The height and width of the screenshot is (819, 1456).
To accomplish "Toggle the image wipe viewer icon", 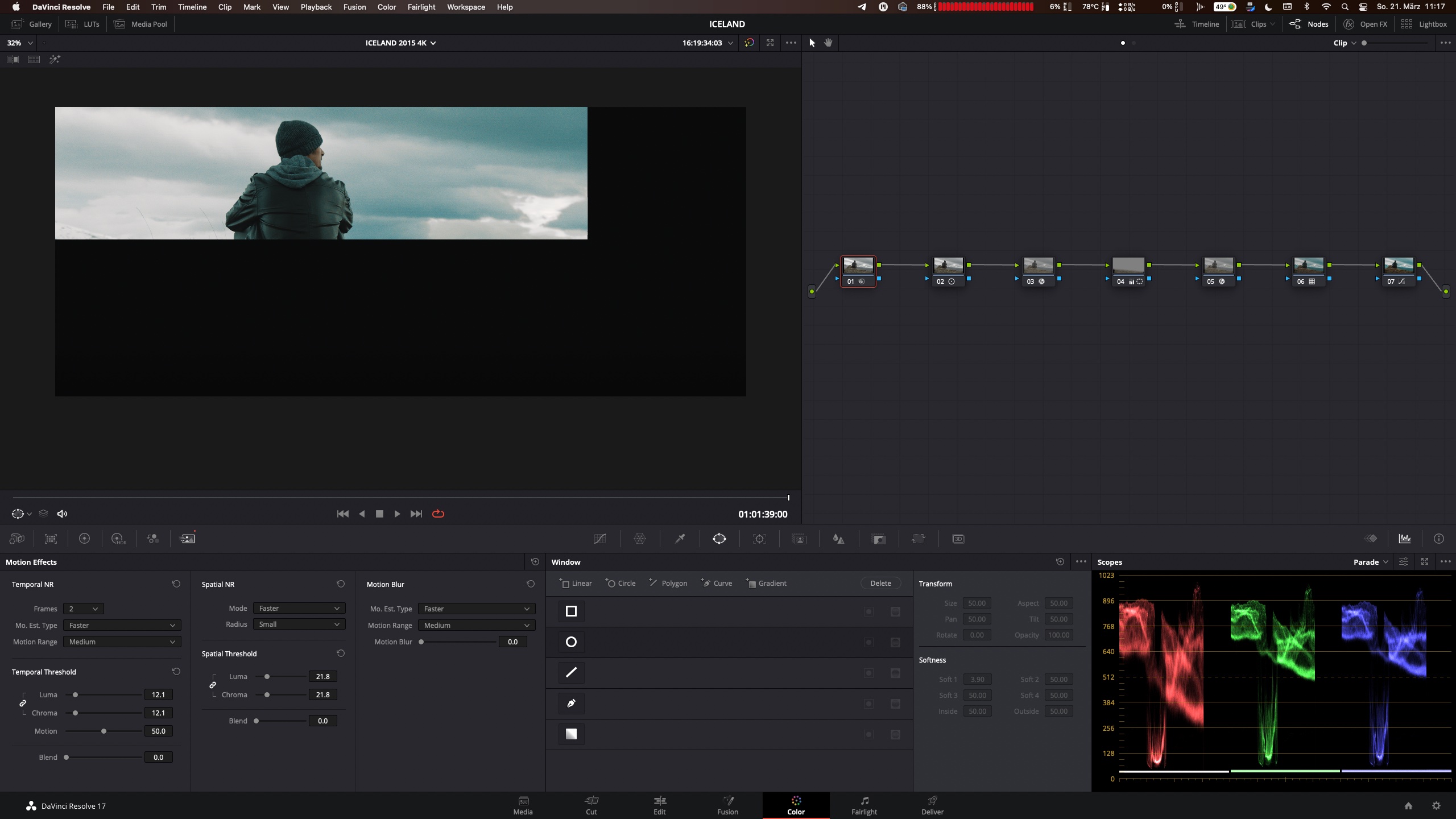I will click(x=13, y=59).
